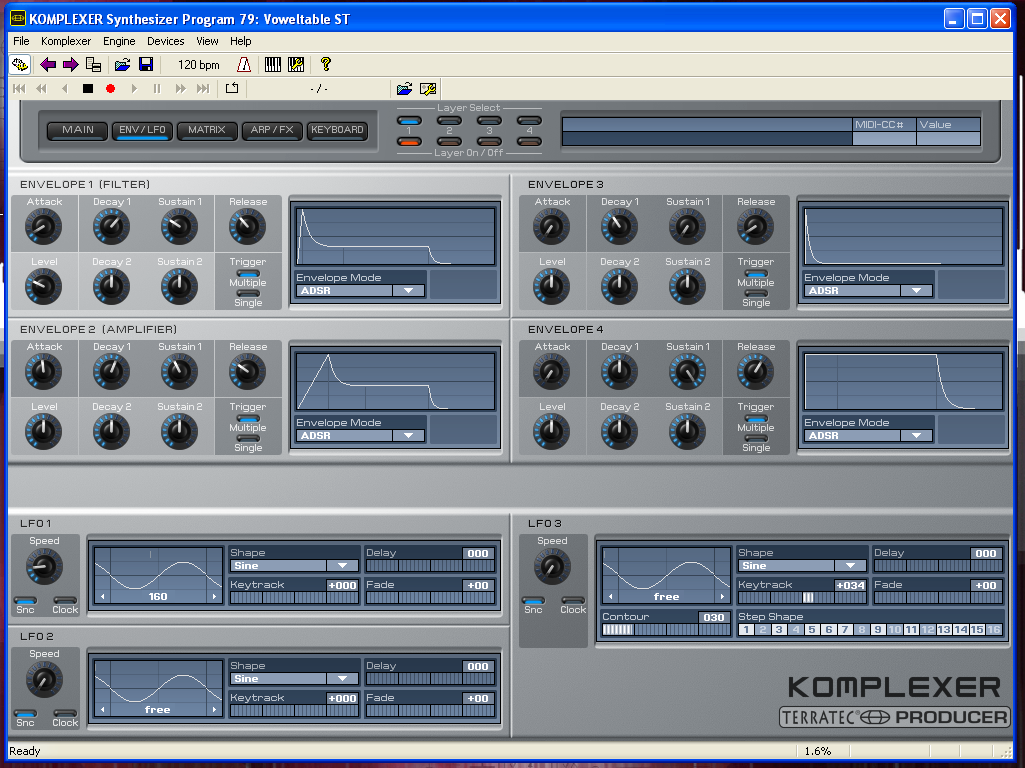Toggle the red metronome icon
Screen dimensions: 1025x768
point(244,65)
